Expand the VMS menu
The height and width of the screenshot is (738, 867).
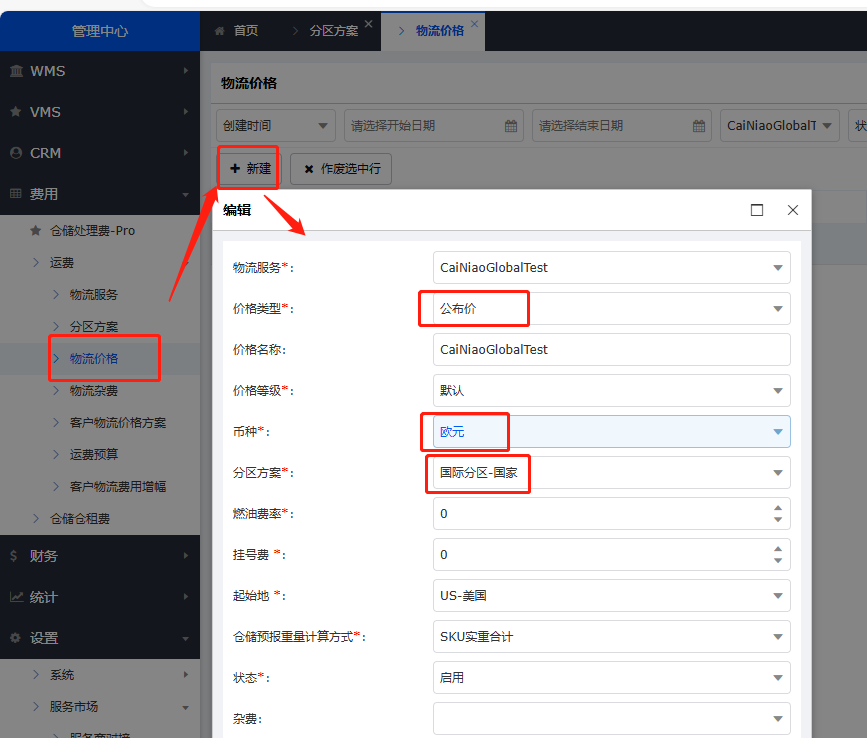click(100, 112)
